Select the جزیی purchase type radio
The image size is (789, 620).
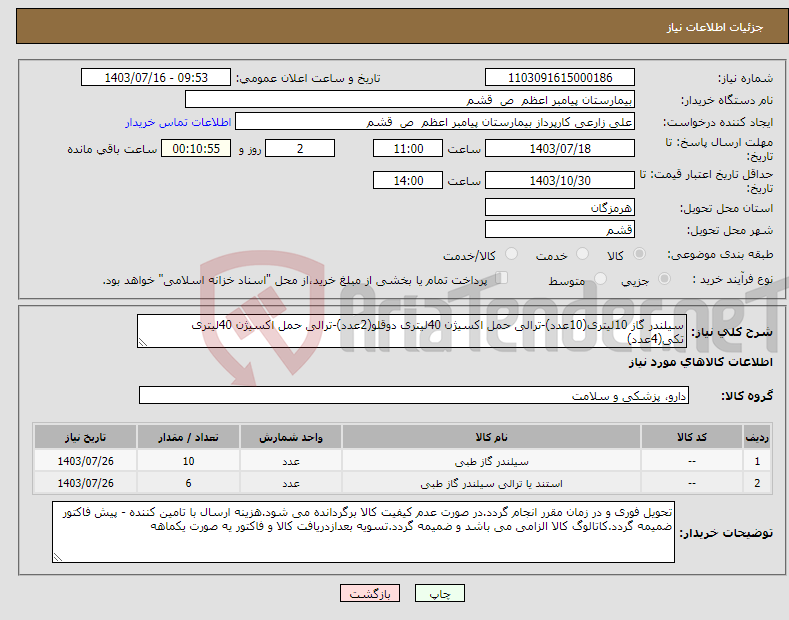coord(664,278)
